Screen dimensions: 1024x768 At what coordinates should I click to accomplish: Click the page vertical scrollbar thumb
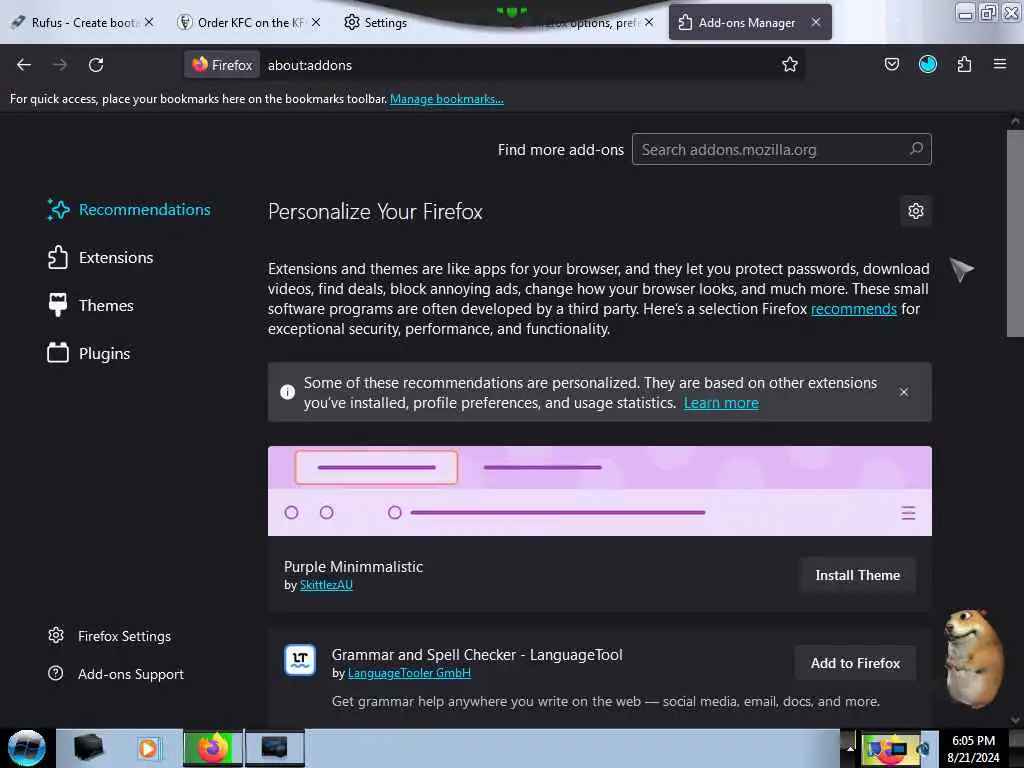click(x=1015, y=233)
